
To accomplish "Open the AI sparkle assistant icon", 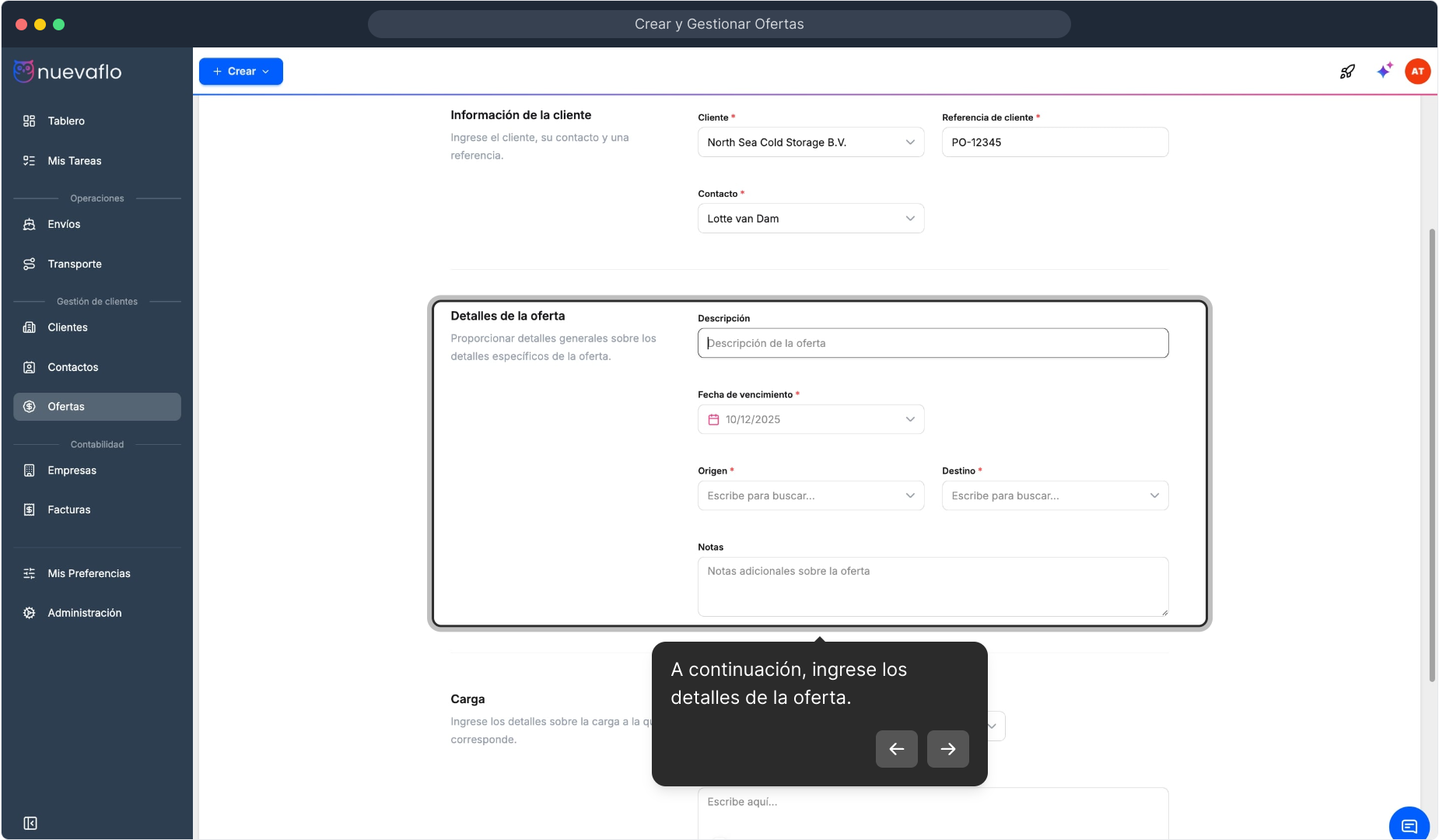I will click(x=1385, y=71).
